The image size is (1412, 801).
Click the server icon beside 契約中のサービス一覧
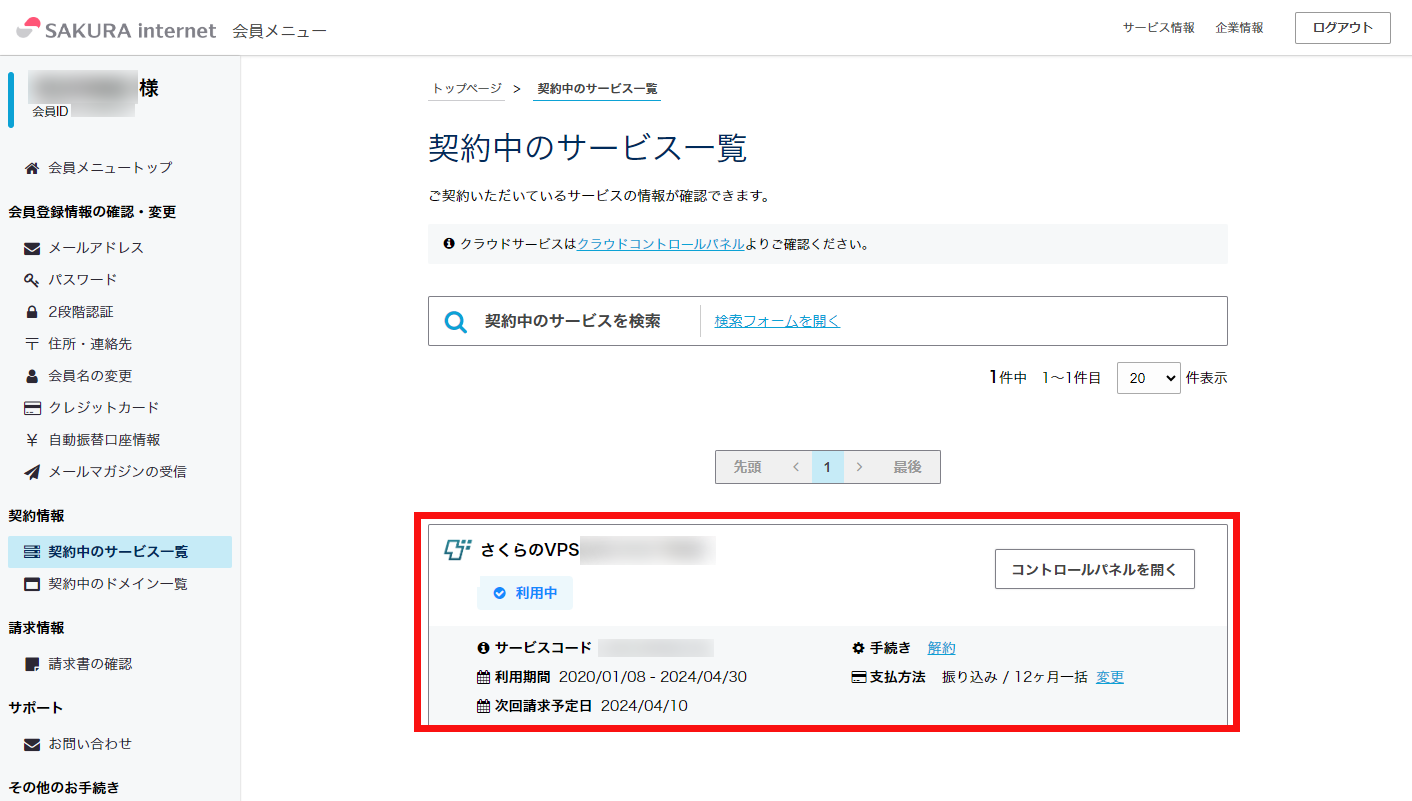(32, 552)
